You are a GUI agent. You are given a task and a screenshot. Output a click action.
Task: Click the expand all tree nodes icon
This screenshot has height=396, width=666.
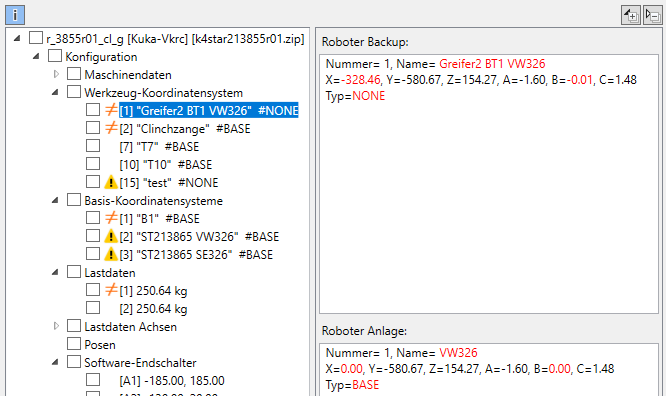[x=631, y=15]
